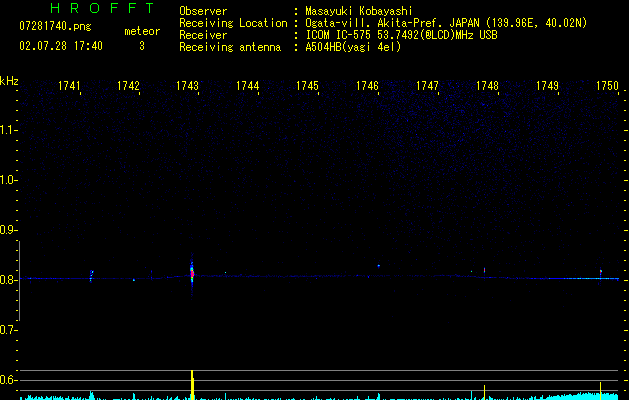Click the 1750 time axis marker
Viewport: 629px width, 400px height.
click(x=607, y=86)
